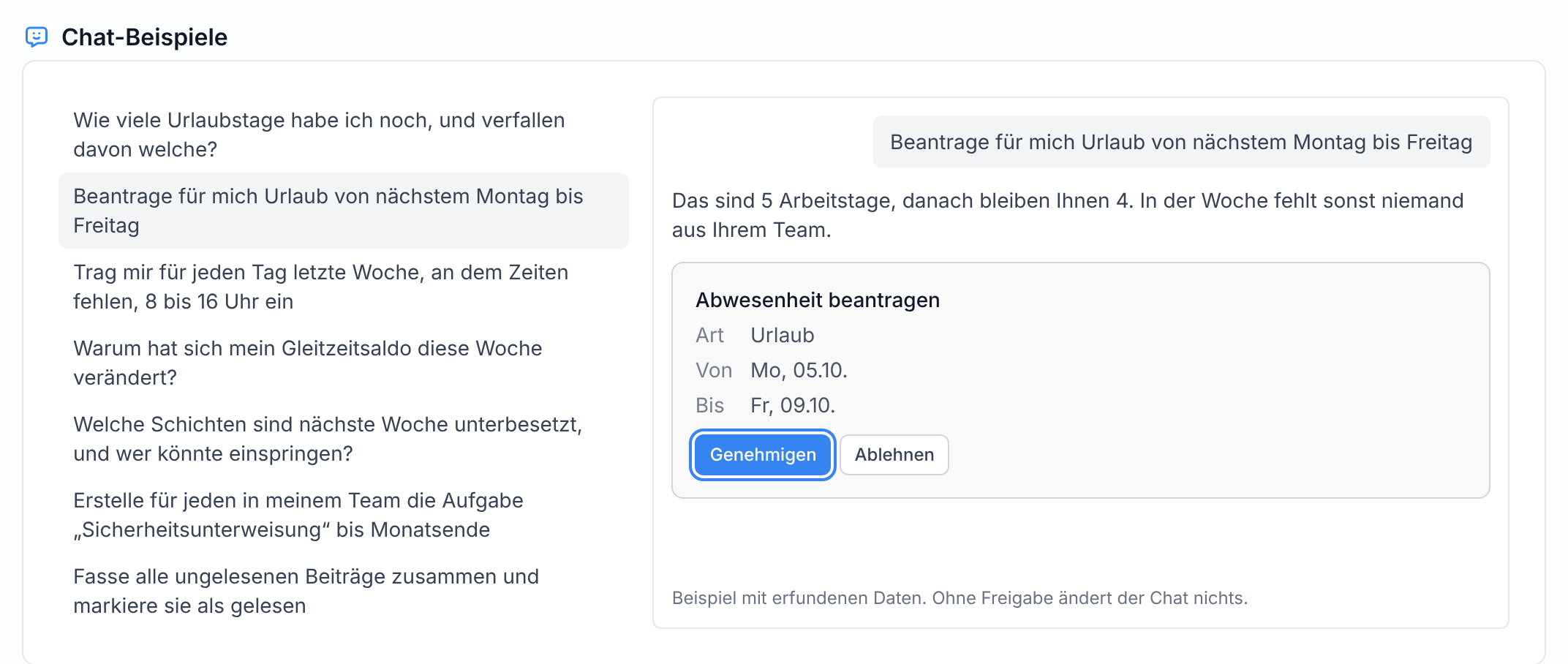Click the 'Abwesenheit beantragen' card title

pos(818,300)
